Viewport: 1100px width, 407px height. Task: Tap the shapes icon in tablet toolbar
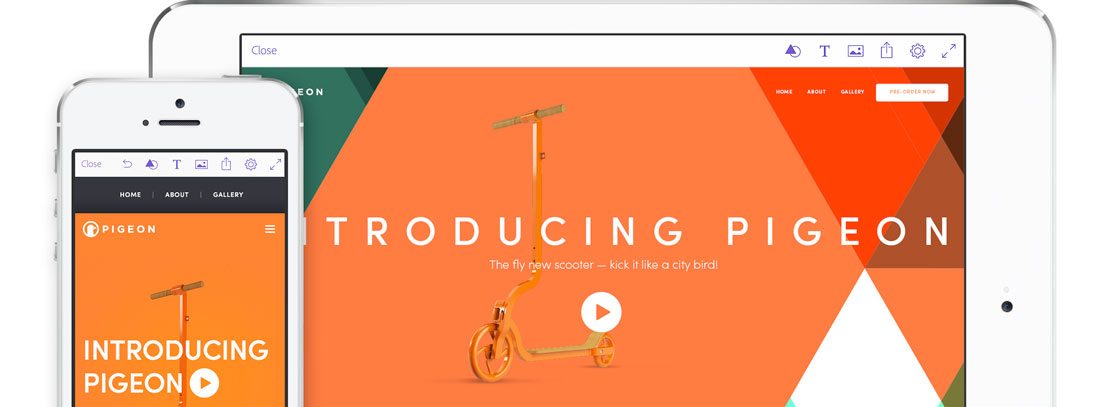tap(793, 51)
